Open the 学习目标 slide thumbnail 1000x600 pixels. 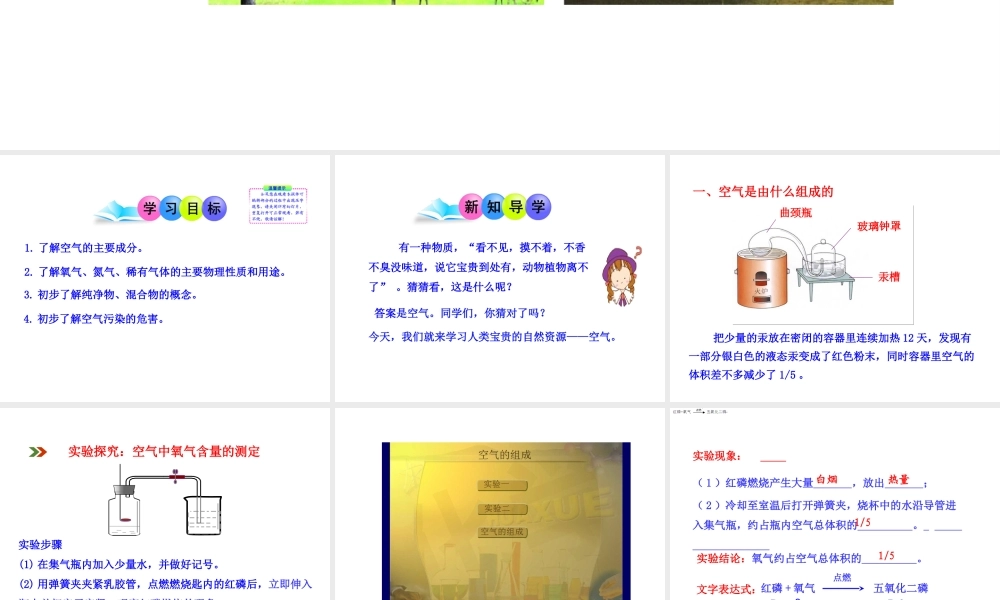(x=165, y=278)
